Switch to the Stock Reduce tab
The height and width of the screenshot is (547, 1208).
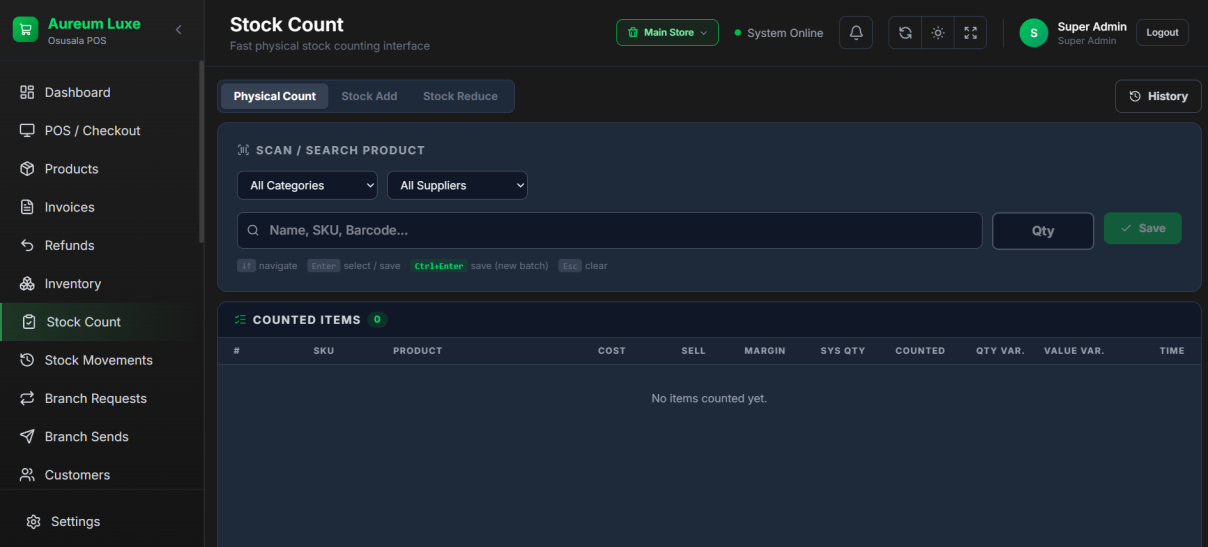coord(460,96)
